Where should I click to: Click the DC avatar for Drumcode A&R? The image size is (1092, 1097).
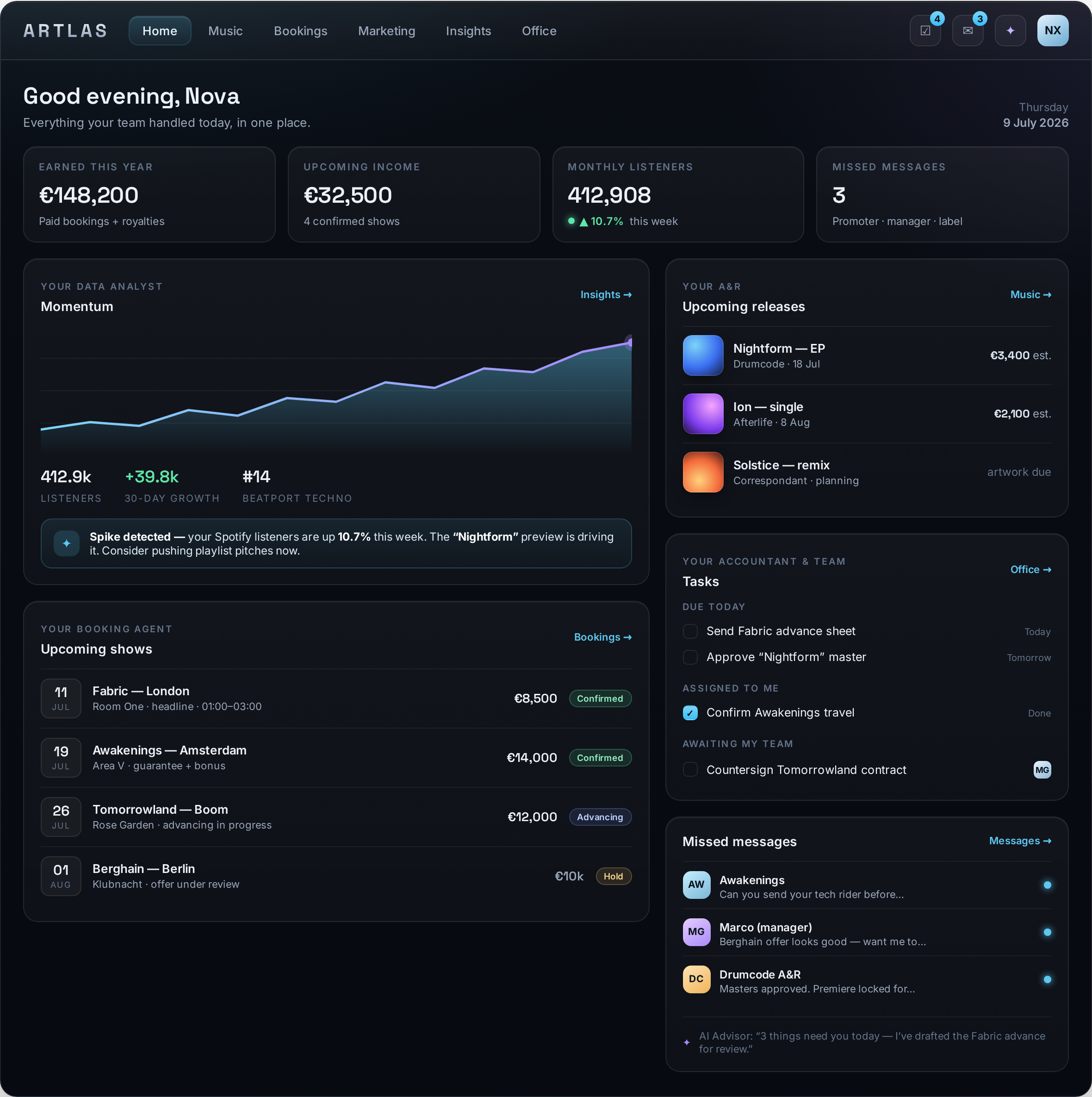pos(696,979)
